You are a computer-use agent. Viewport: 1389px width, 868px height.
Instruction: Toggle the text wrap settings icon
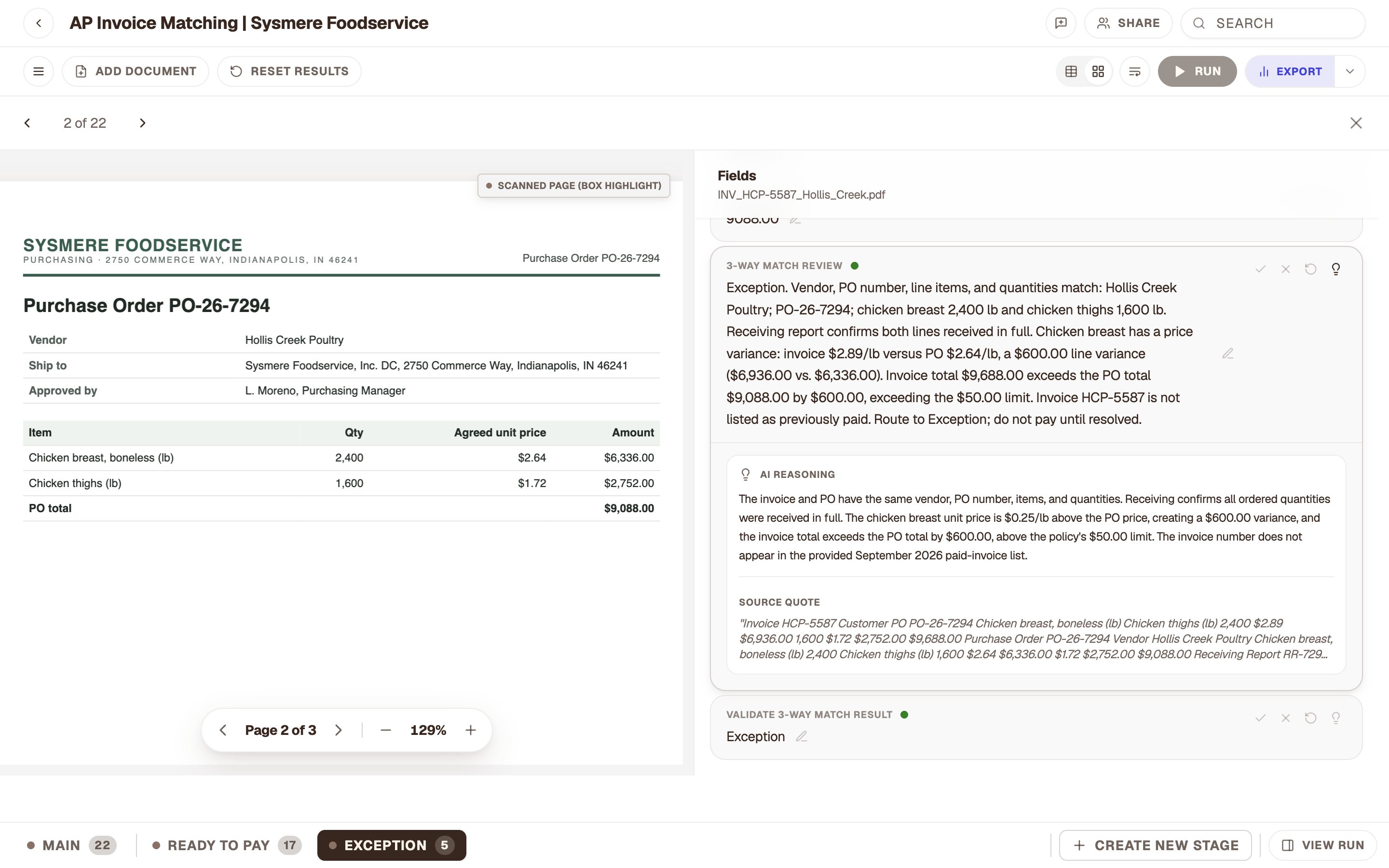1135,71
